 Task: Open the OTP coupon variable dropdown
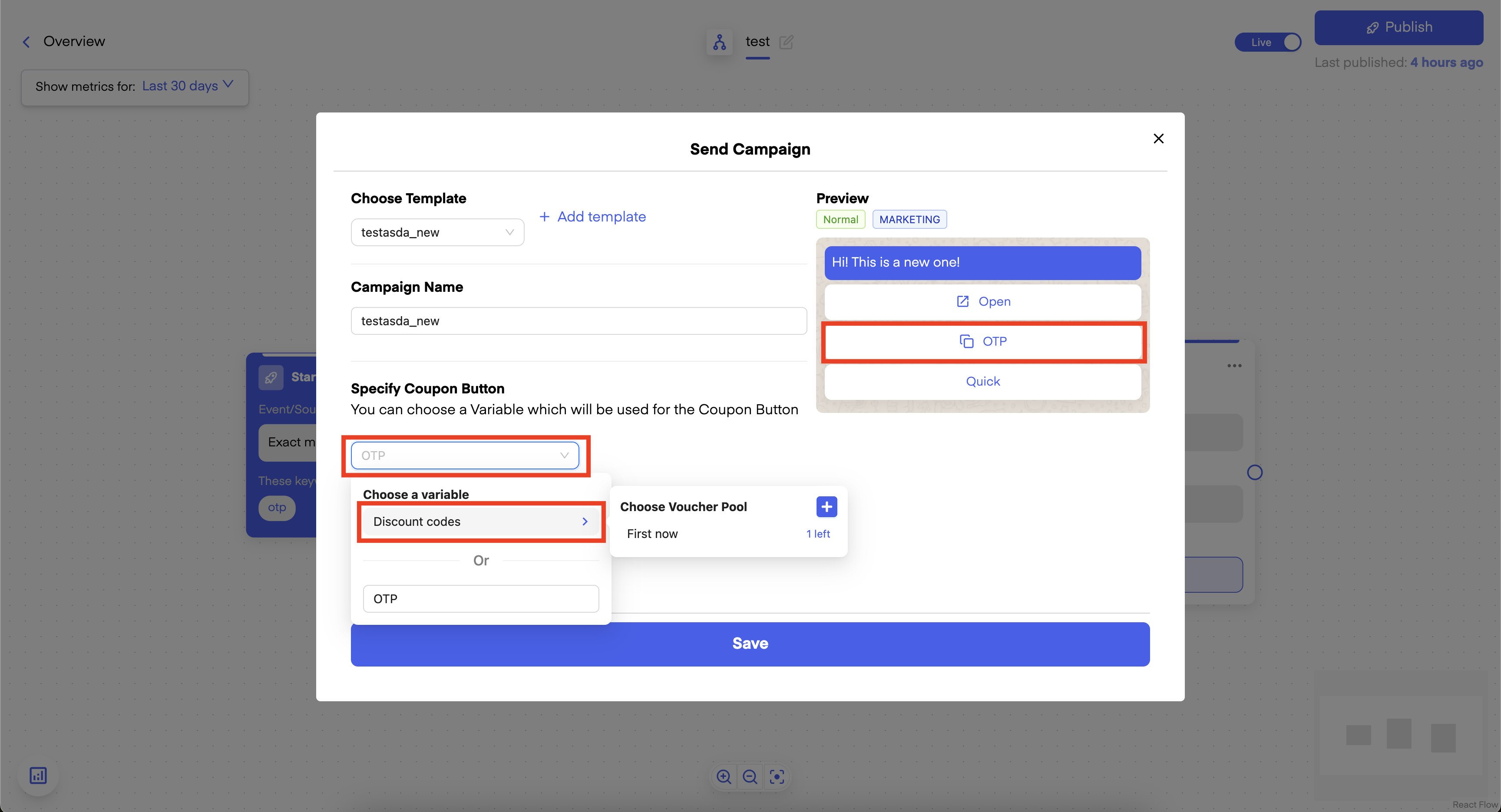(464, 456)
